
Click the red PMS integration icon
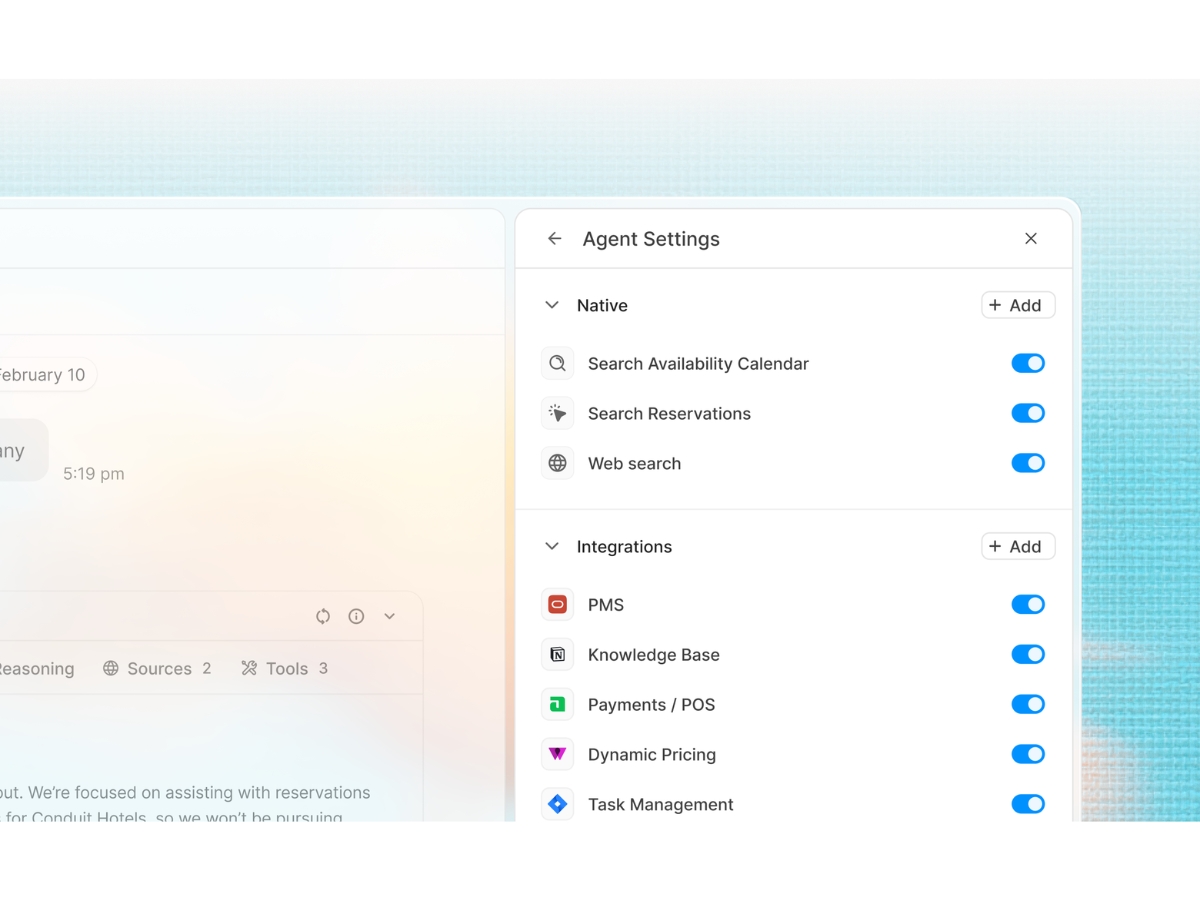pos(558,604)
